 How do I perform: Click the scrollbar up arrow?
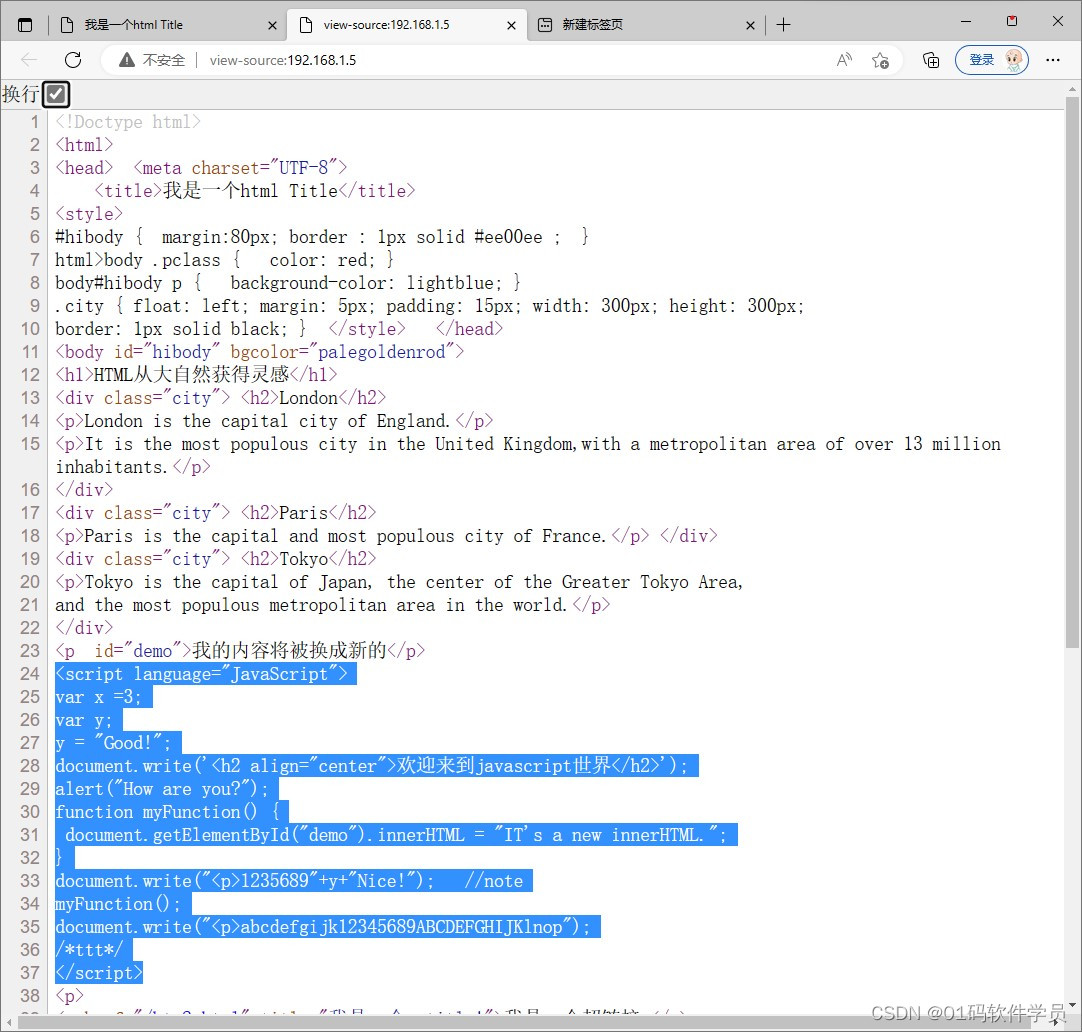point(1072,90)
